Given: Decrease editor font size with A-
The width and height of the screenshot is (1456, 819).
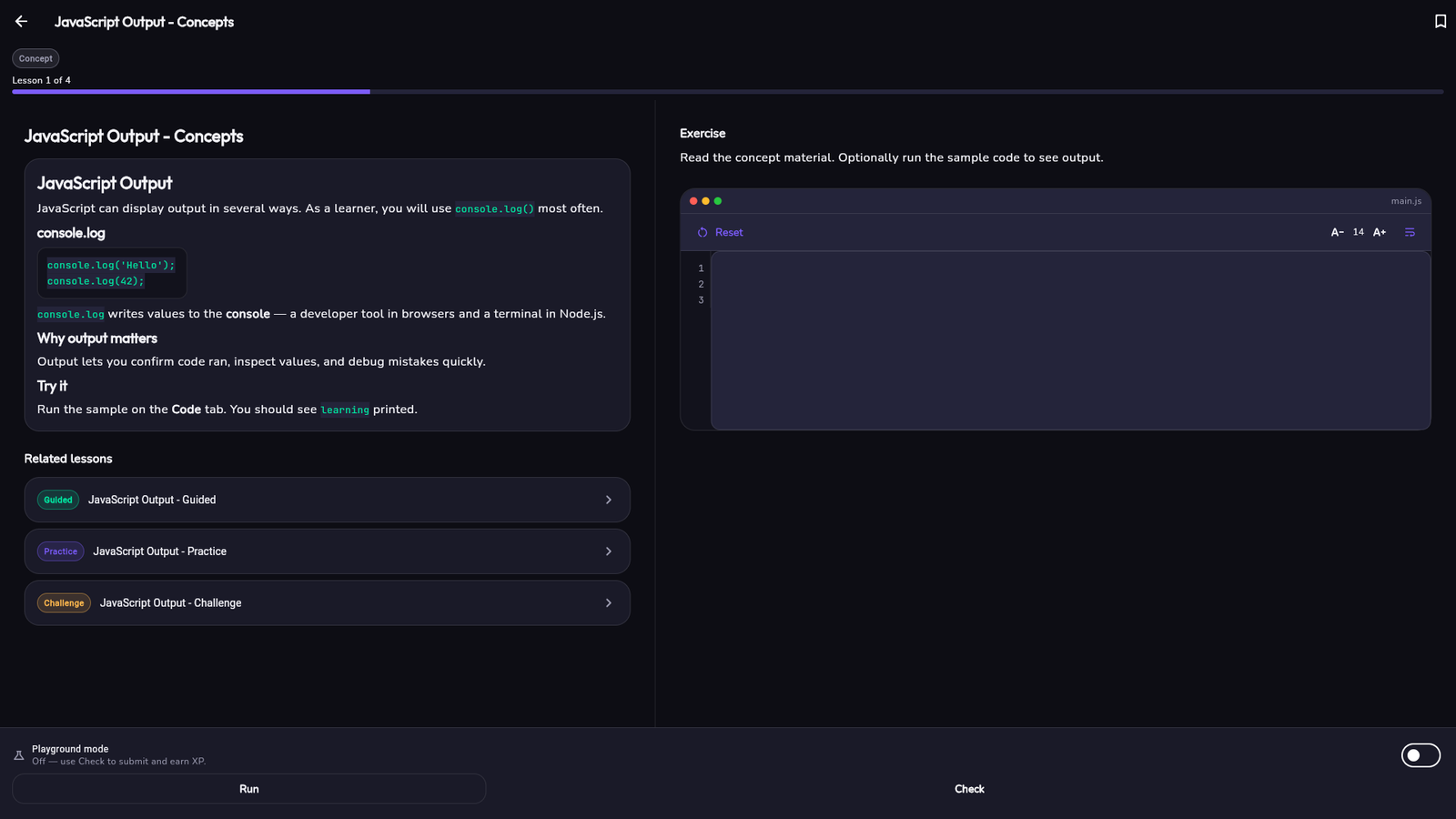Looking at the screenshot, I should point(1338,233).
